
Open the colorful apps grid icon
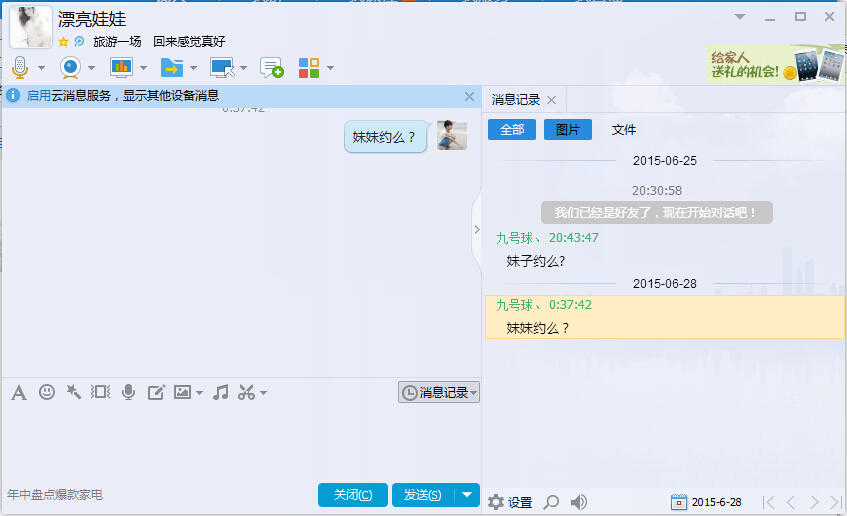point(309,68)
